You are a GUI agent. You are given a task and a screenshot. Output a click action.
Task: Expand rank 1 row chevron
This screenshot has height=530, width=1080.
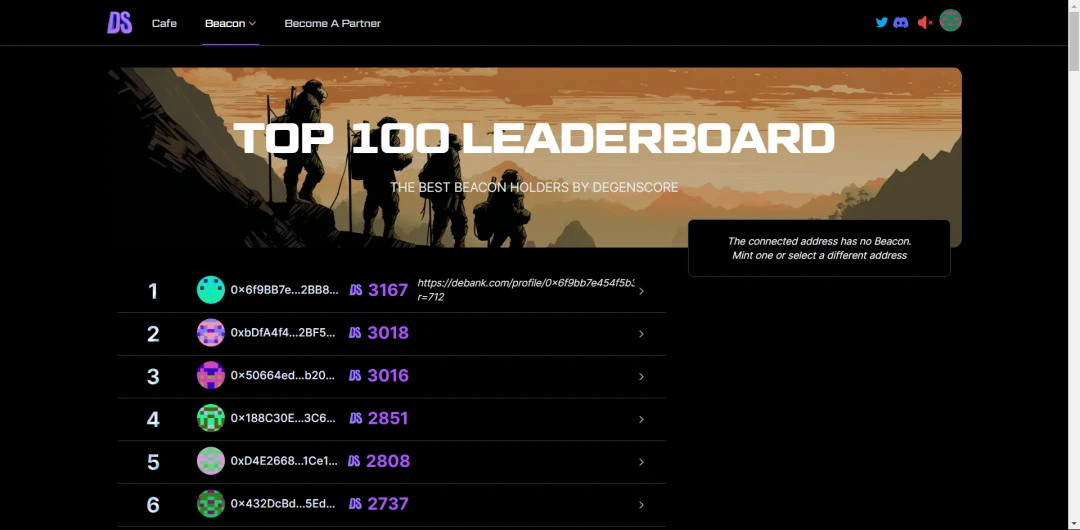(641, 291)
